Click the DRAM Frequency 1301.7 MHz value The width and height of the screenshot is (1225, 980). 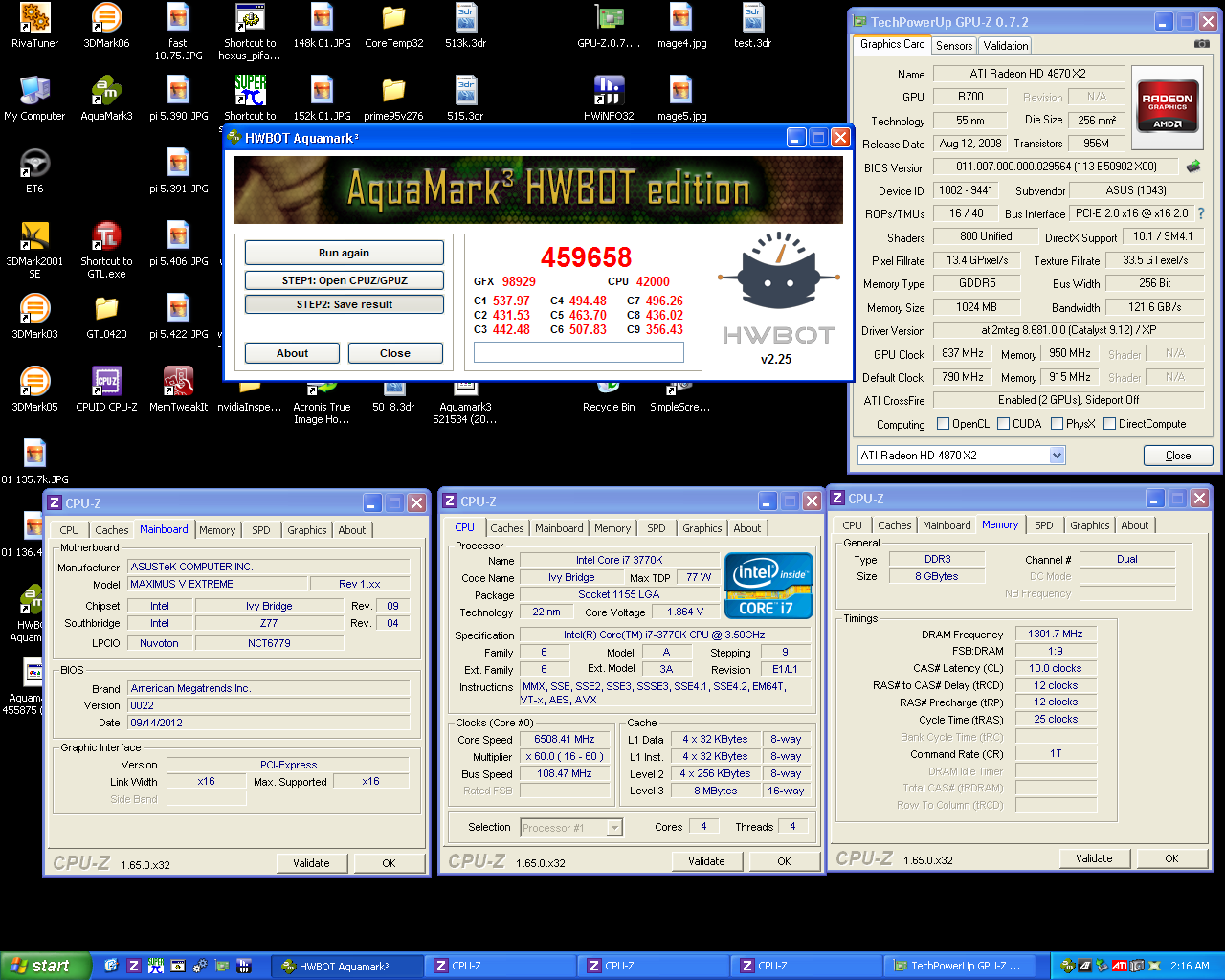click(x=1056, y=634)
